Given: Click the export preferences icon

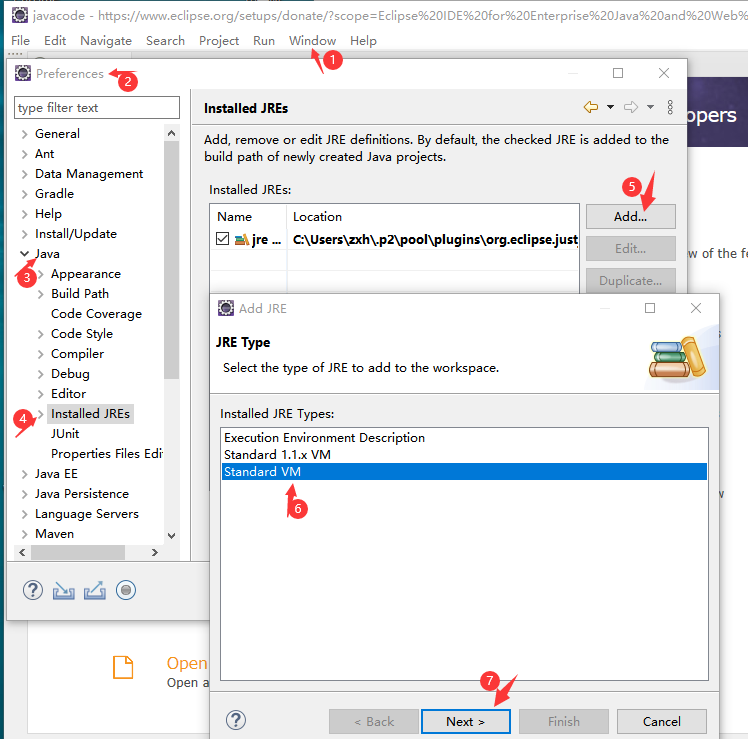Looking at the screenshot, I should [94, 591].
